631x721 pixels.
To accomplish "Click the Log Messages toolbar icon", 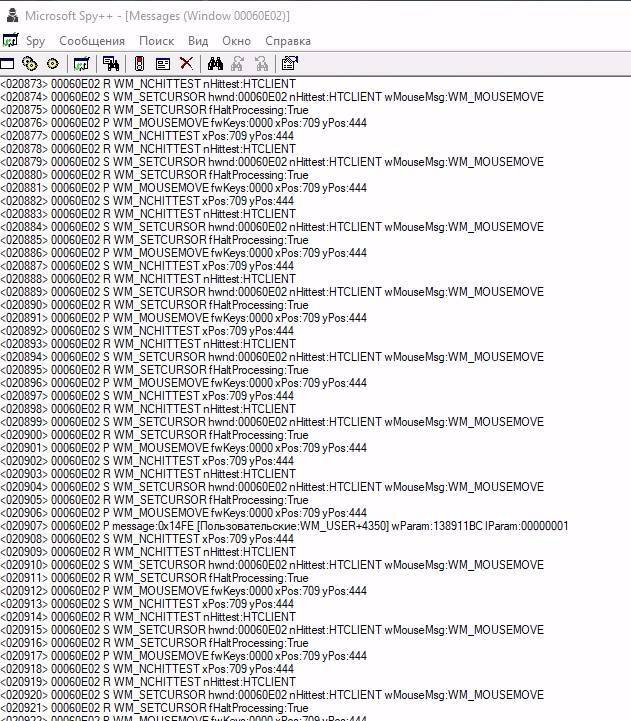I will coord(81,63).
